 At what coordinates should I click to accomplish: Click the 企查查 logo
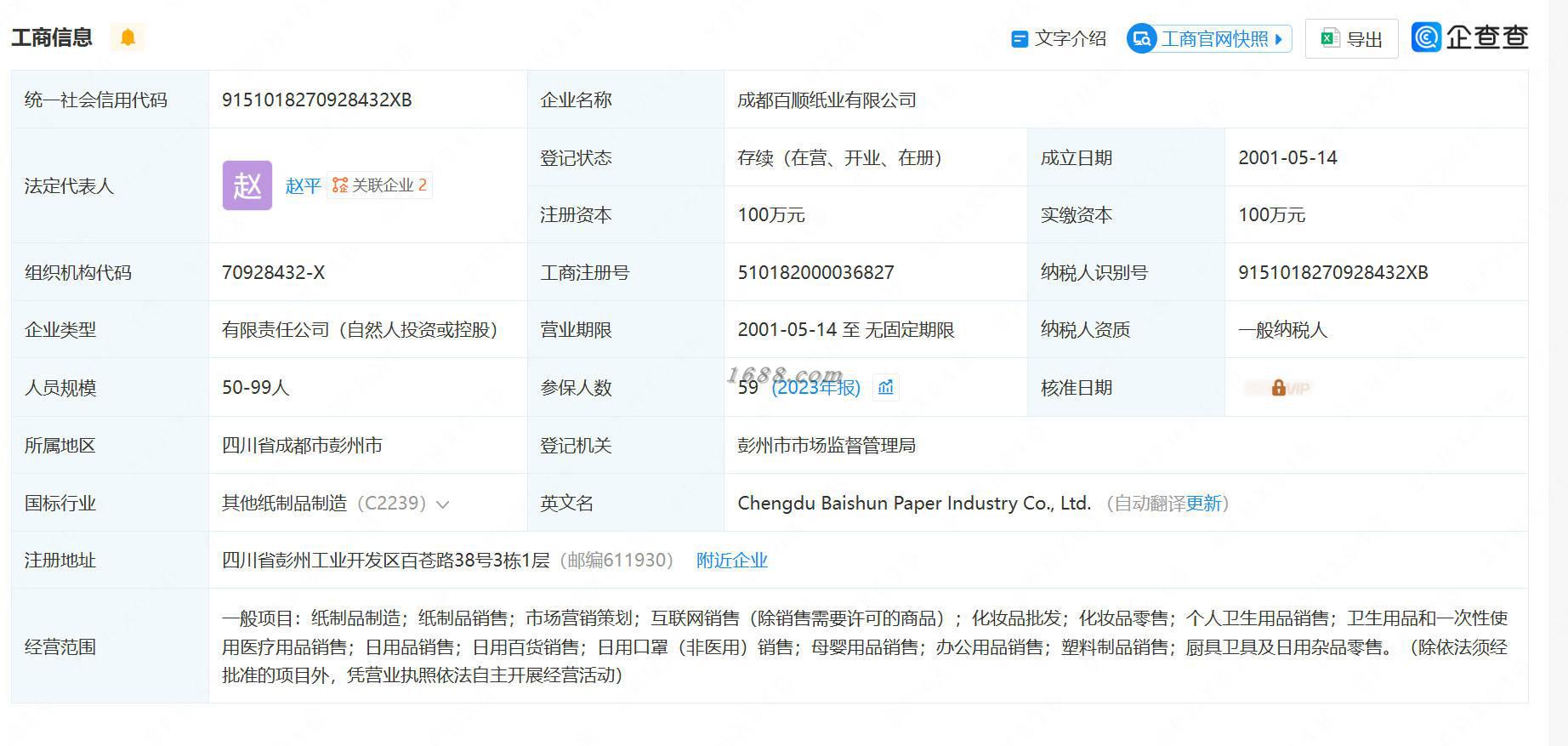[1470, 37]
